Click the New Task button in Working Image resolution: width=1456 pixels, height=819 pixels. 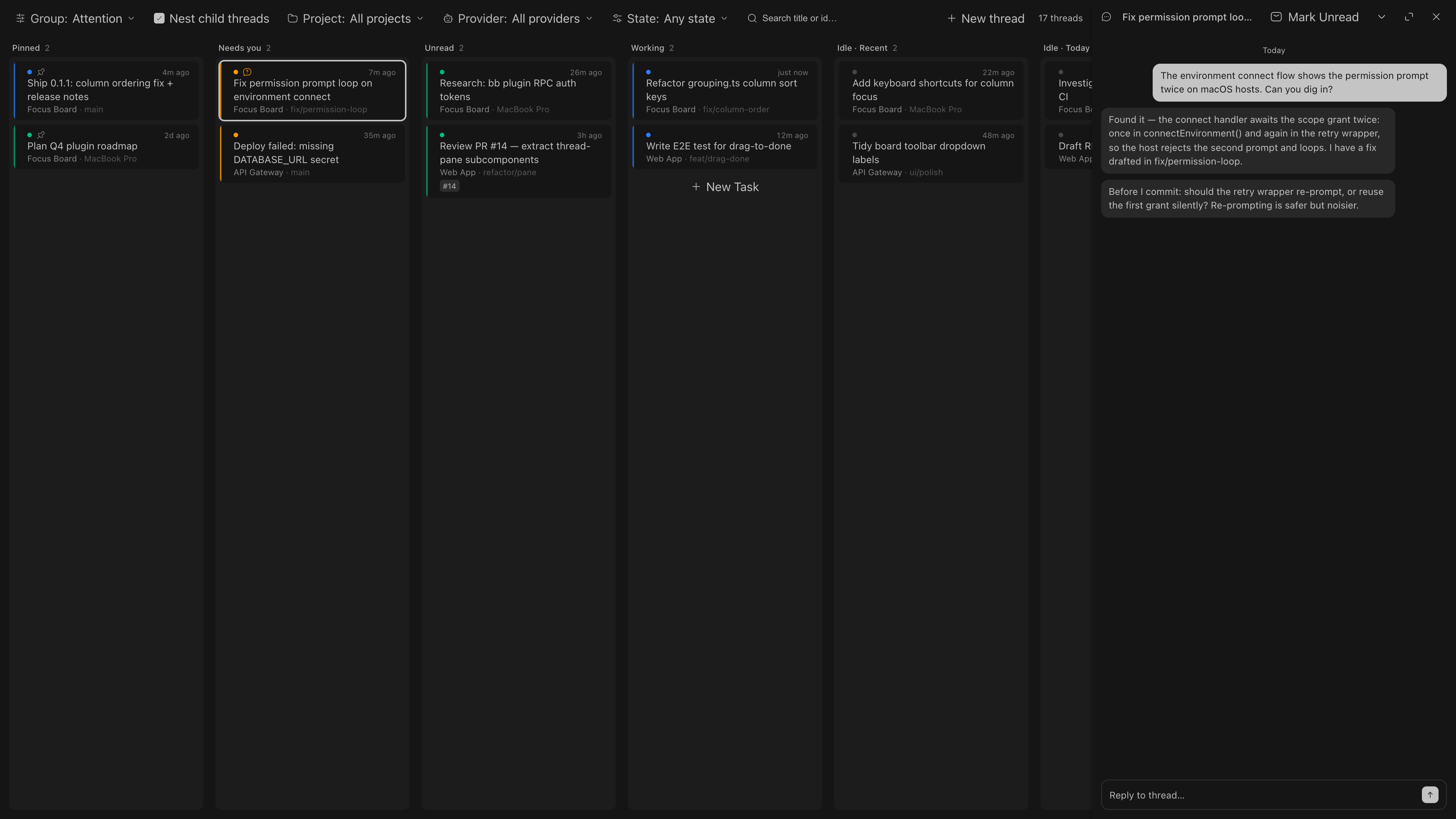(725, 187)
